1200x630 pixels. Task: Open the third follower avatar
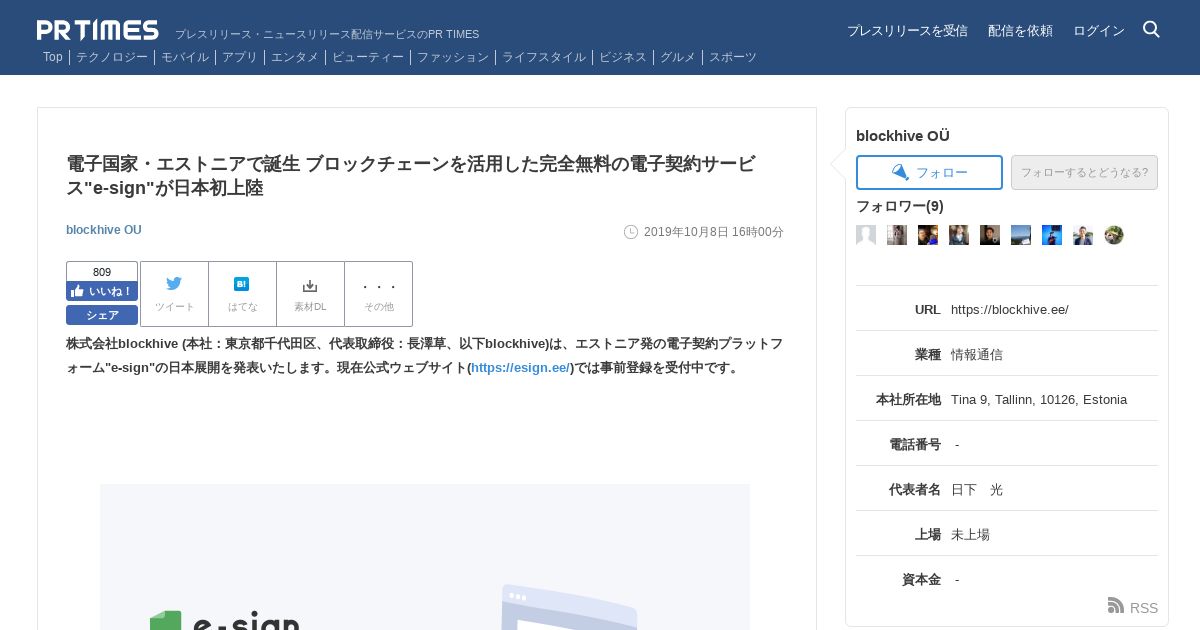click(928, 235)
